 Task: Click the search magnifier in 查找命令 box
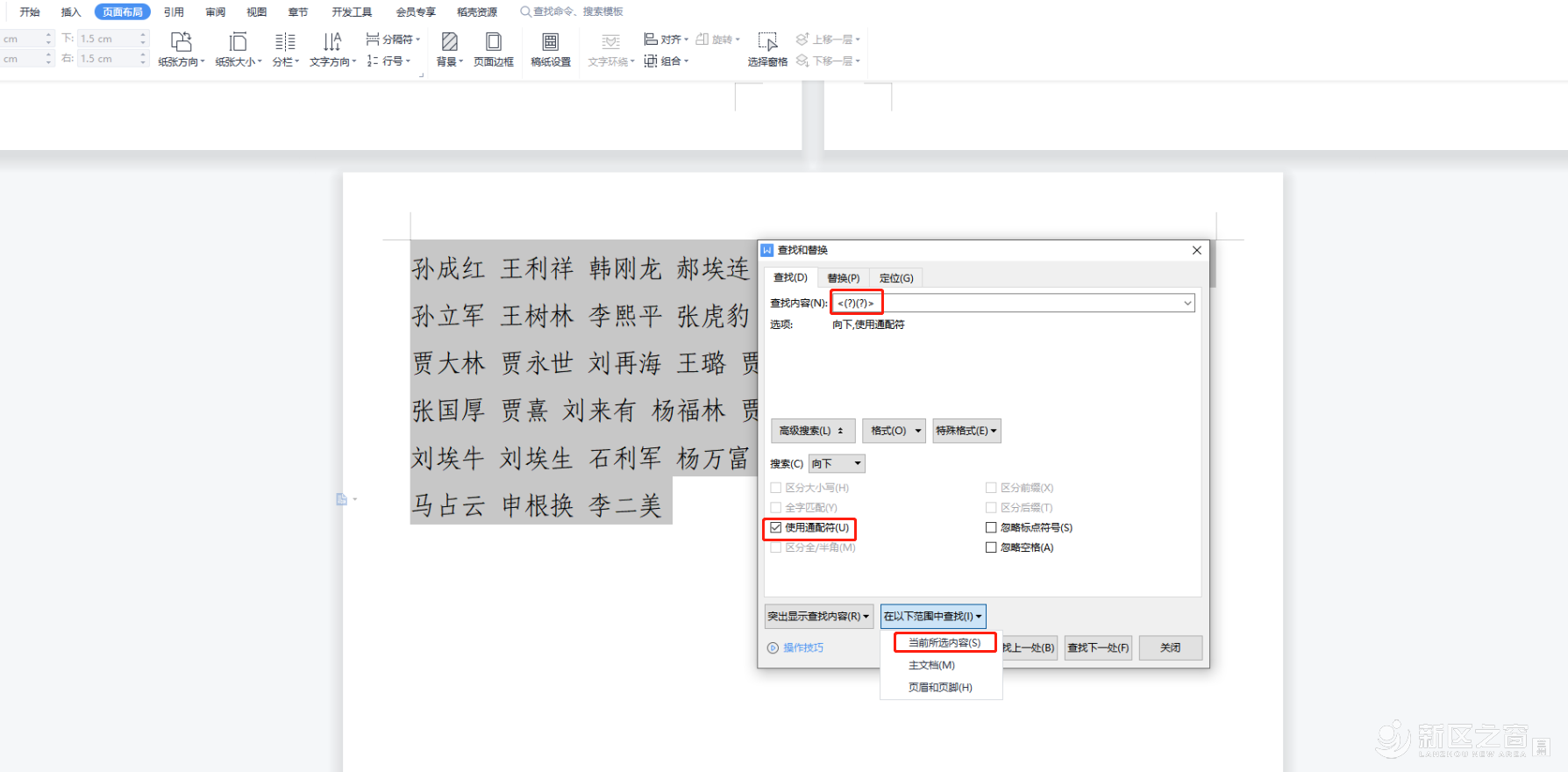coord(525,11)
